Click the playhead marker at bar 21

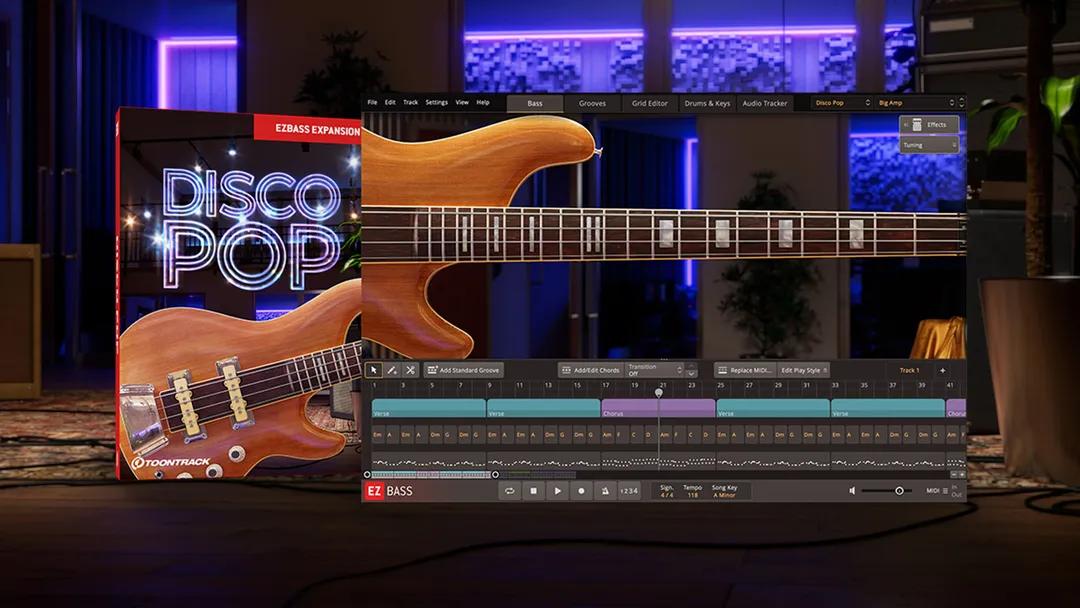(x=658, y=392)
